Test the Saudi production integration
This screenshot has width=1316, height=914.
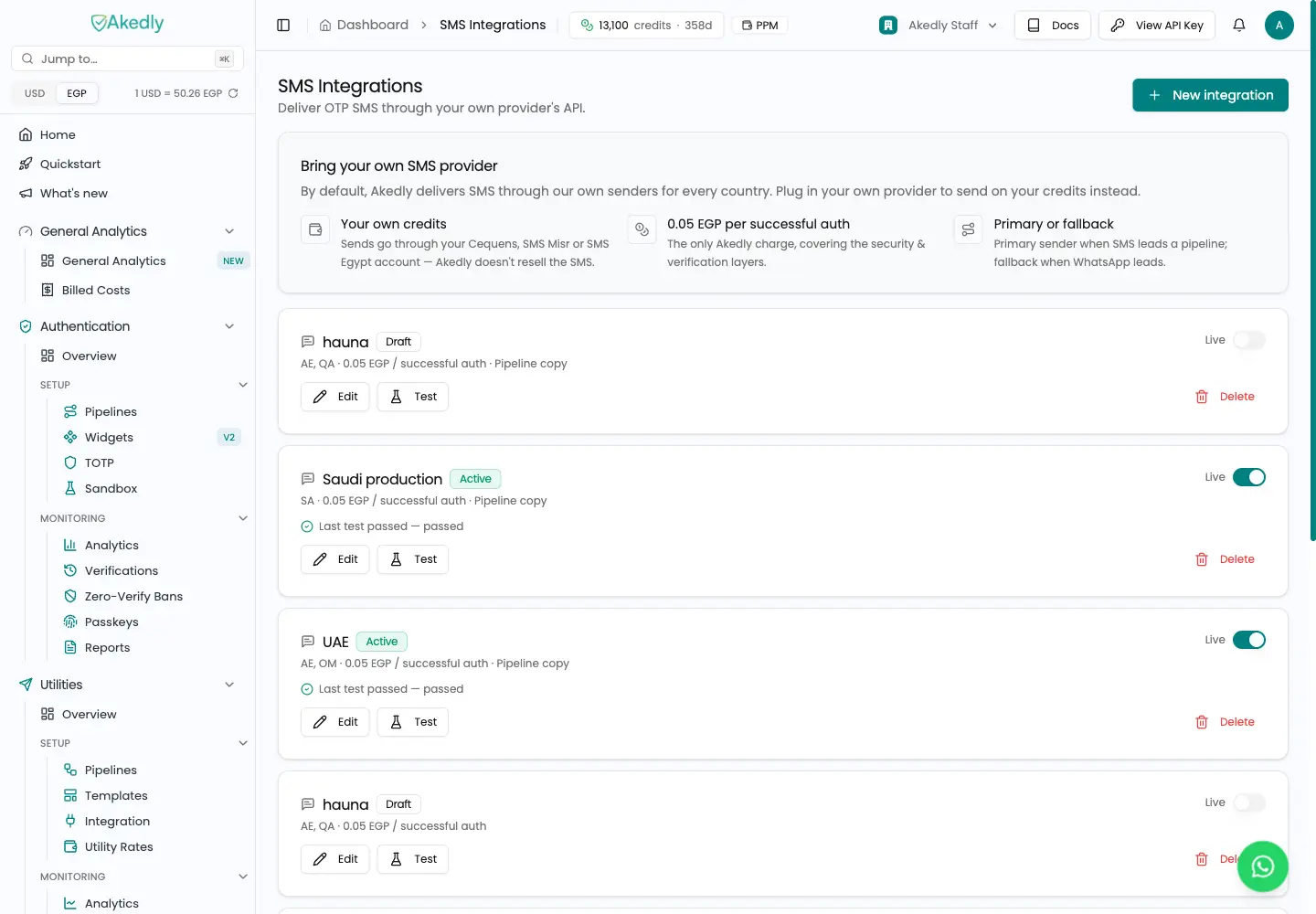click(413, 559)
